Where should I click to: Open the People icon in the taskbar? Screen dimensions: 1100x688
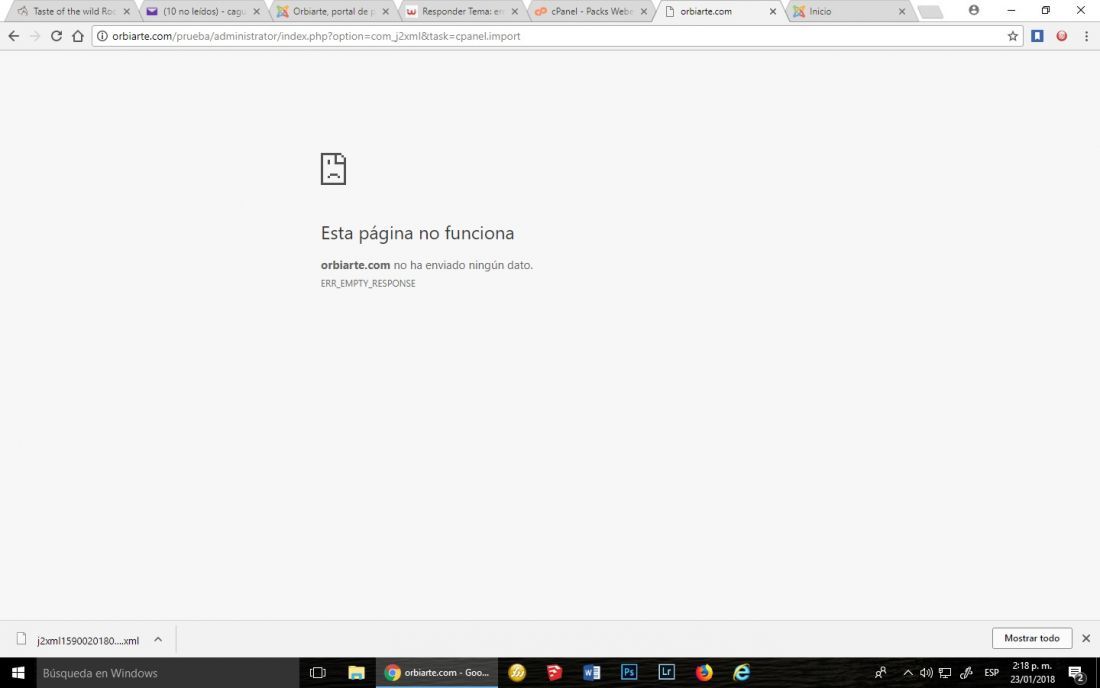880,673
